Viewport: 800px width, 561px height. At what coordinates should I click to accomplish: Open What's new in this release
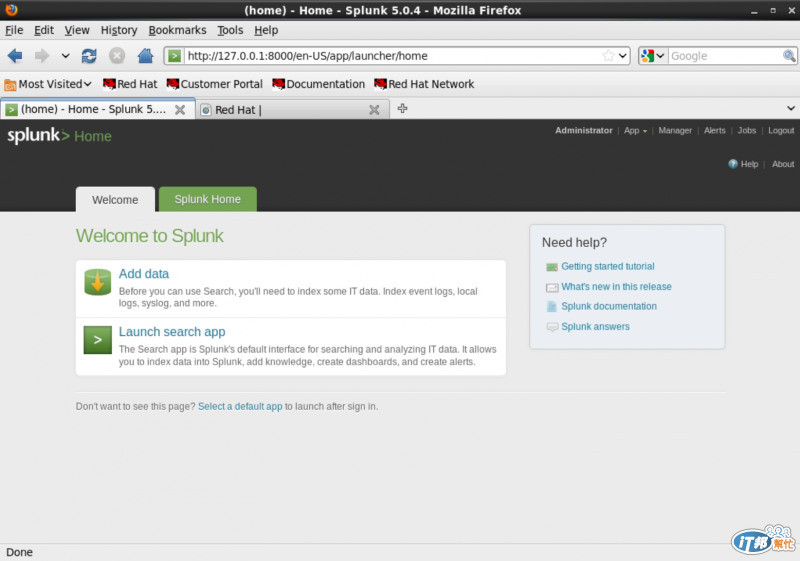tap(616, 287)
